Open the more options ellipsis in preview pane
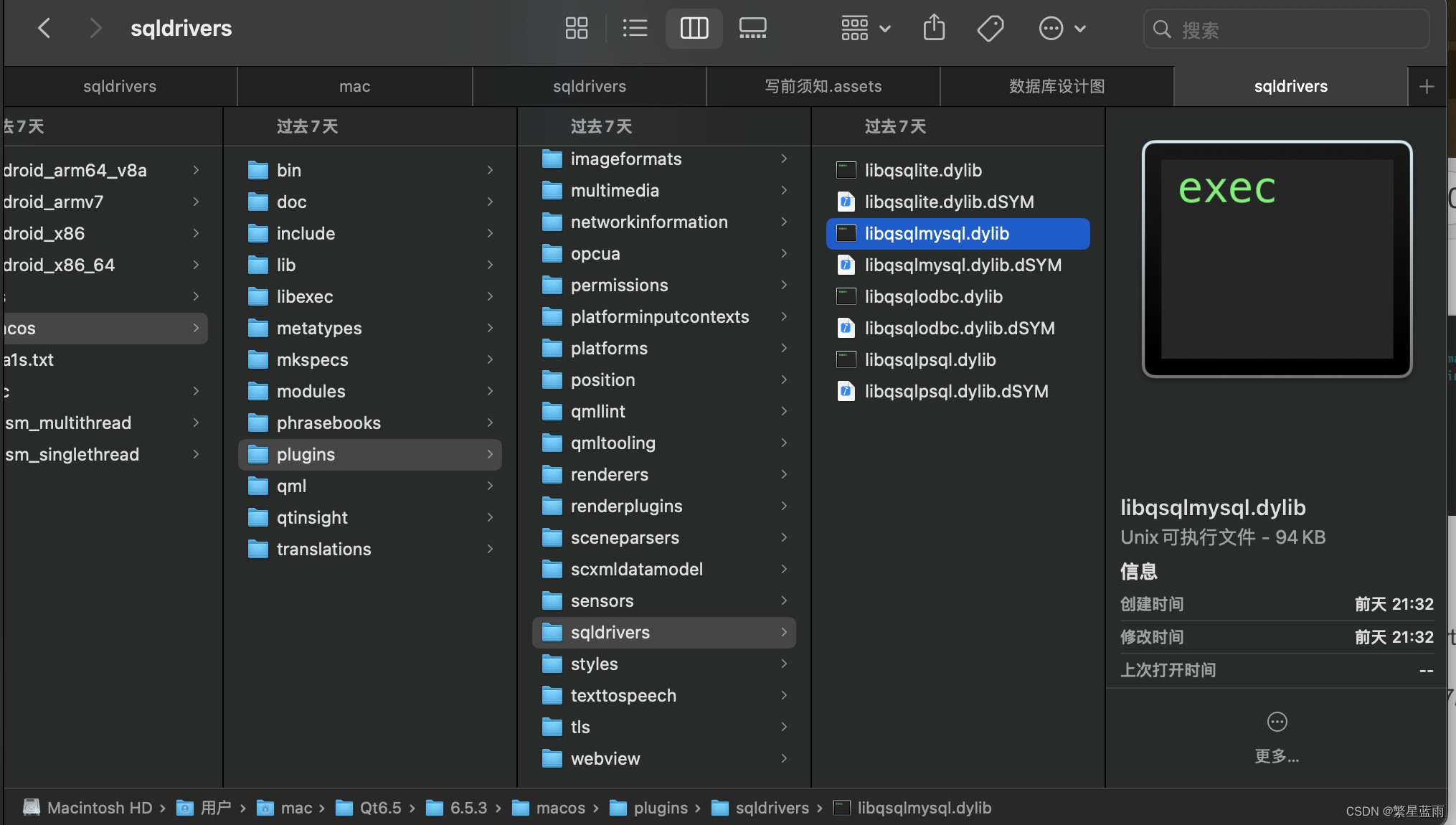The width and height of the screenshot is (1456, 825). click(x=1277, y=722)
